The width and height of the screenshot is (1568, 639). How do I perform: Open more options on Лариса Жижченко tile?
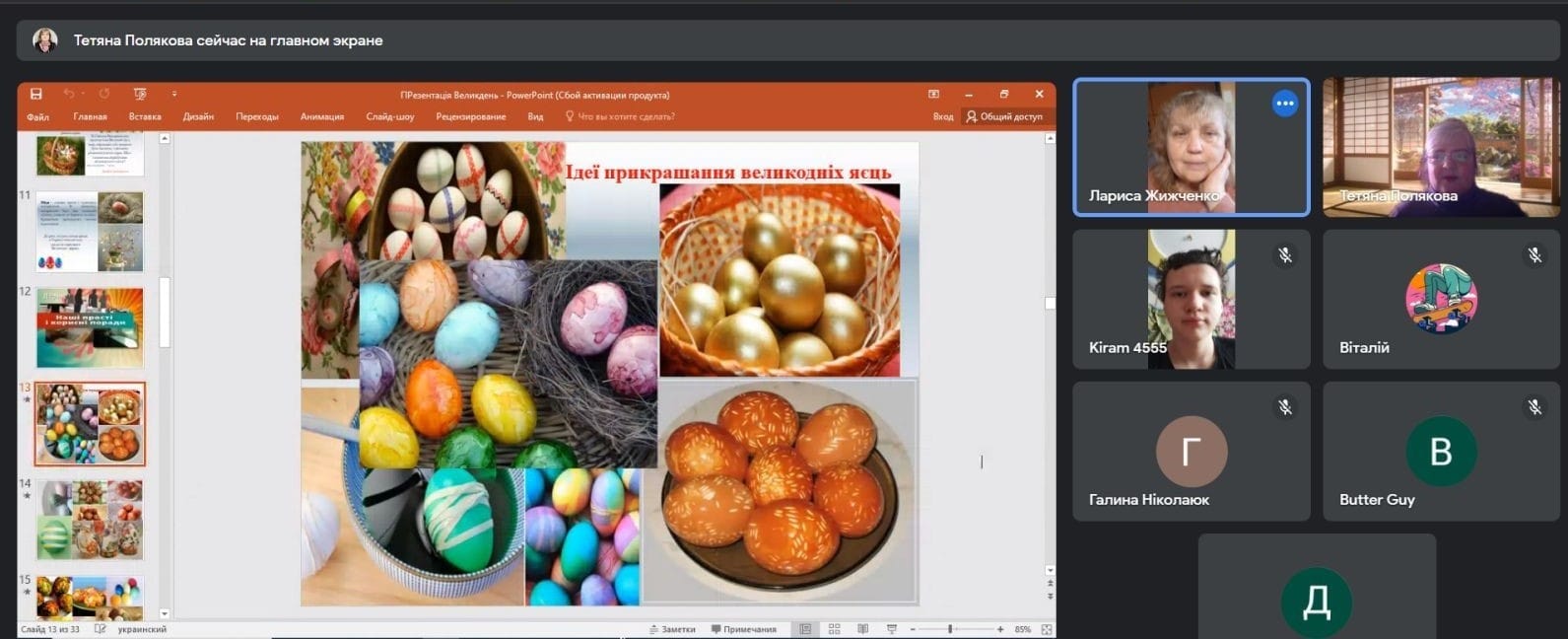(1284, 104)
